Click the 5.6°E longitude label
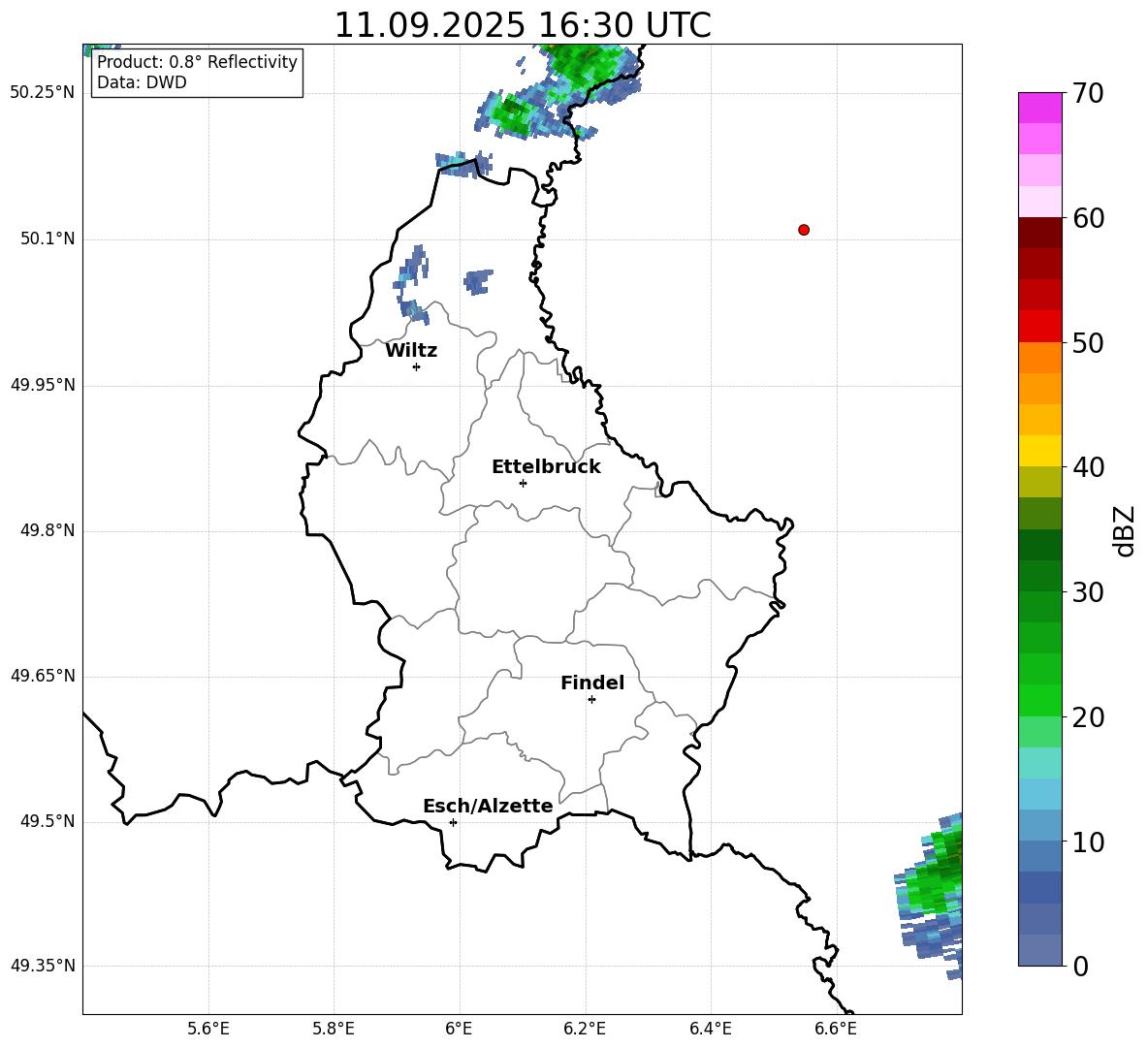Viewport: 1148px width, 1048px height. [x=208, y=1029]
